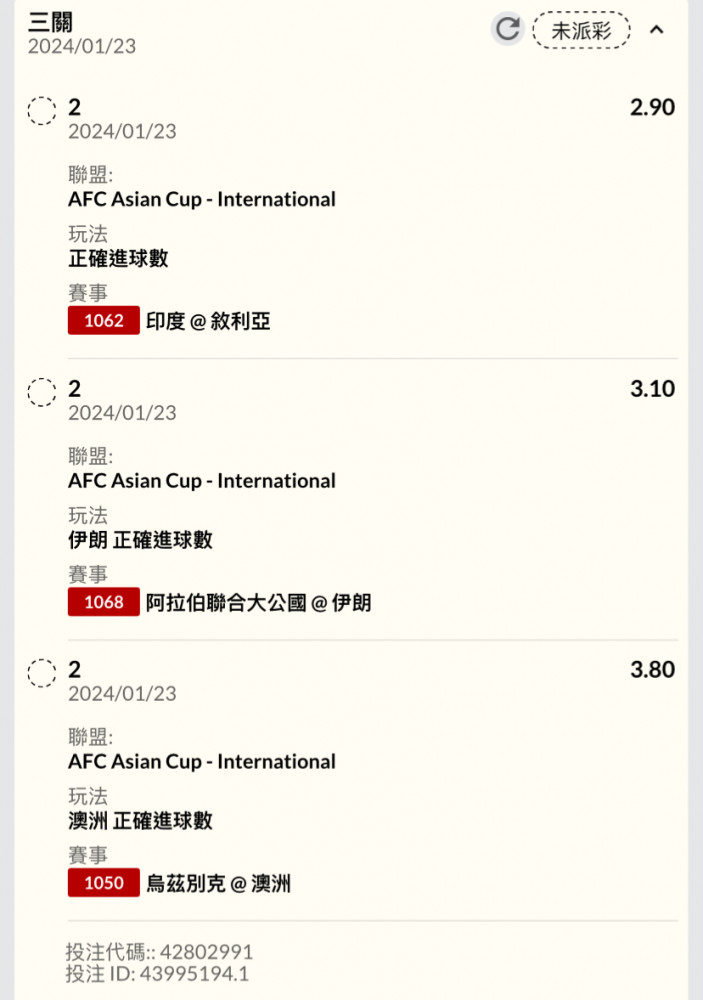
Task: Open the 印度 @ 敘利亞 match
Action: [208, 321]
